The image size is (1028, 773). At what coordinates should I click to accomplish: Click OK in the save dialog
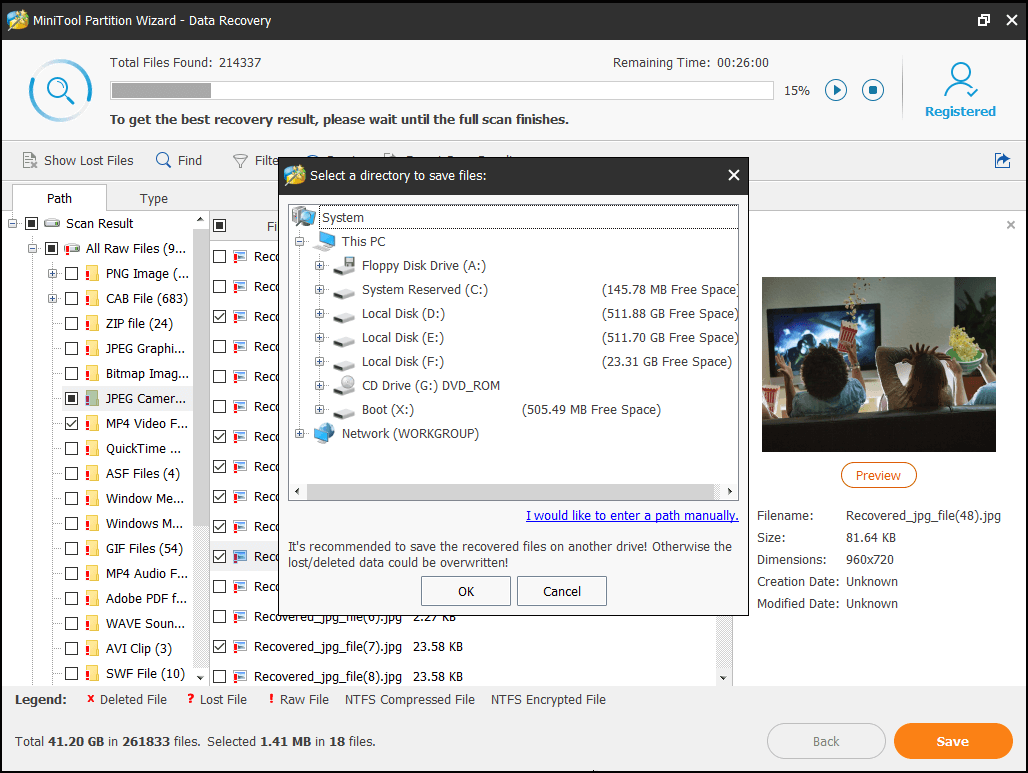[x=465, y=591]
